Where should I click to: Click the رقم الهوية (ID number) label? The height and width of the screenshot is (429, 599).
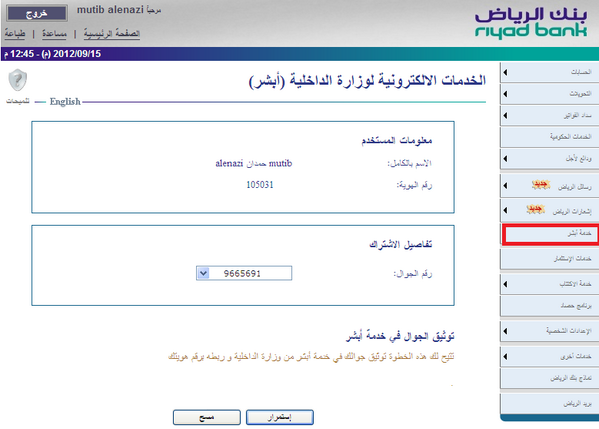tap(414, 185)
